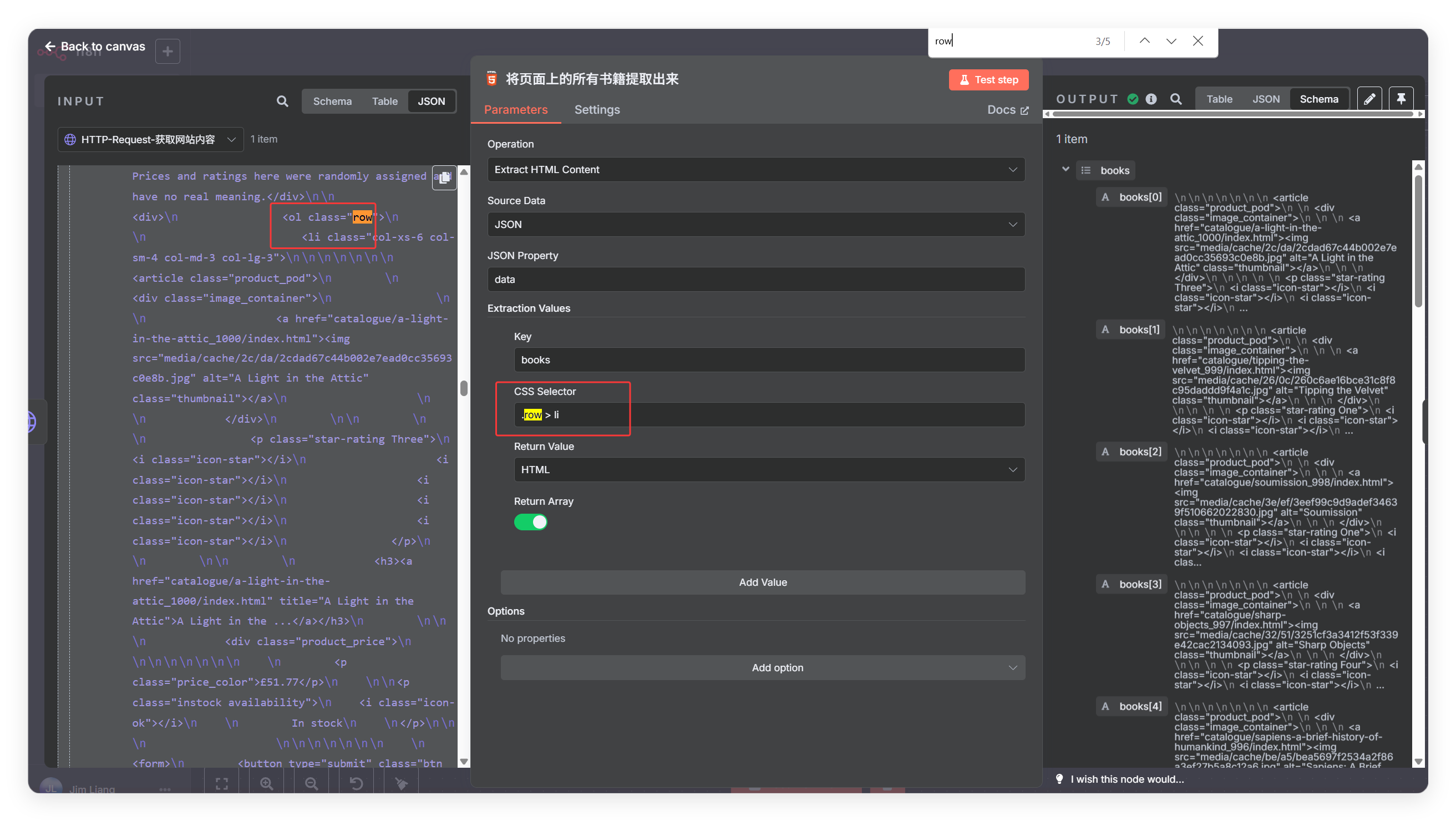
Task: Switch INPUT view to Schema
Action: coord(332,101)
